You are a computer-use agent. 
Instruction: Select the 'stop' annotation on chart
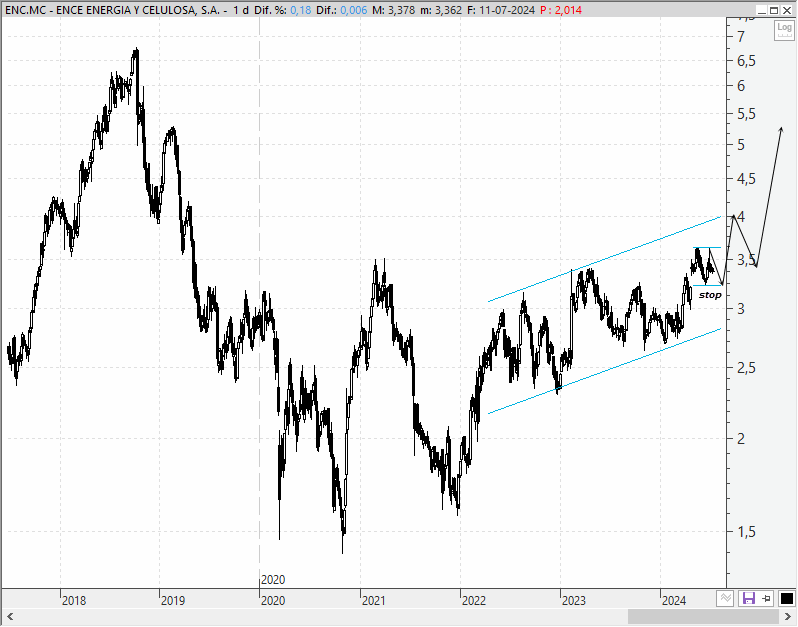(x=710, y=295)
